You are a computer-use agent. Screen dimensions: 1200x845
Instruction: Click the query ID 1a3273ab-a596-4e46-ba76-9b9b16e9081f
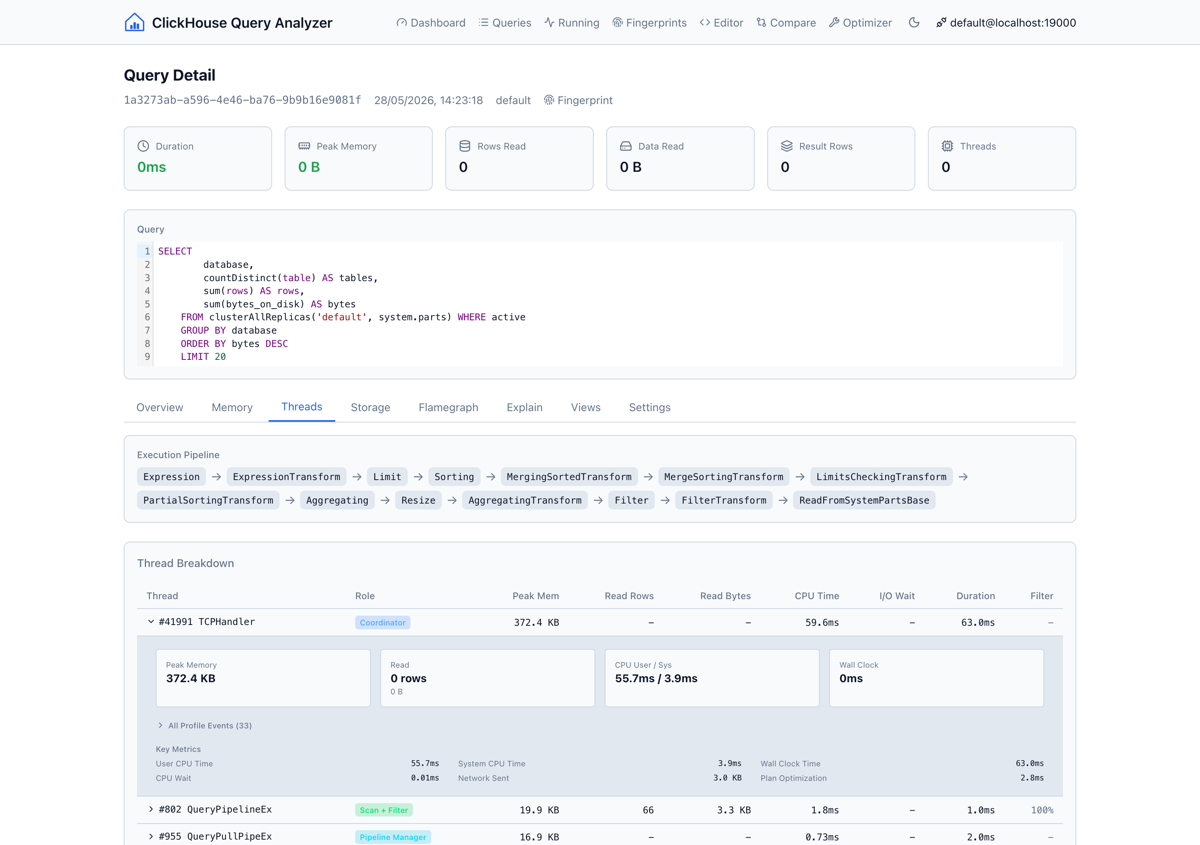pos(242,100)
